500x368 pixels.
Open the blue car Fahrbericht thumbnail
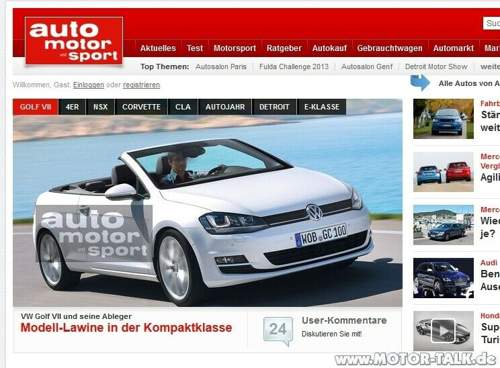[443, 119]
